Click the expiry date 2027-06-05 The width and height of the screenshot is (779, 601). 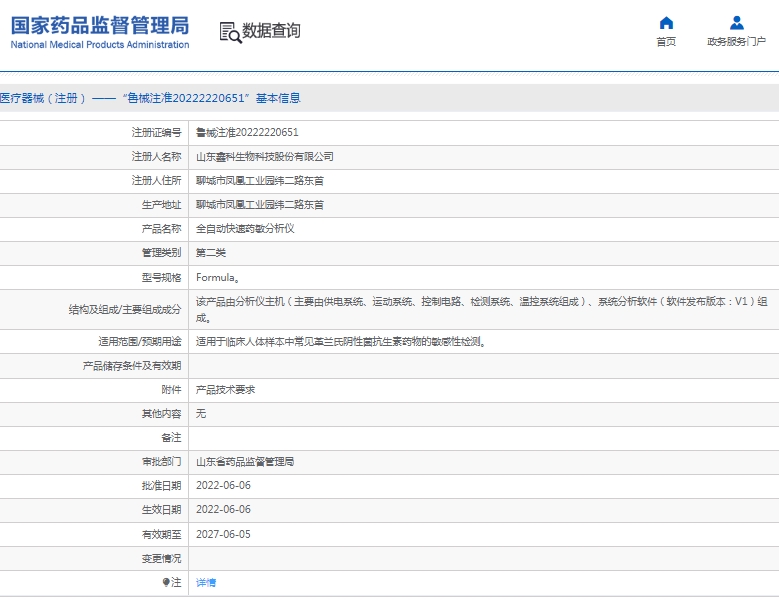pyautogui.click(x=223, y=534)
